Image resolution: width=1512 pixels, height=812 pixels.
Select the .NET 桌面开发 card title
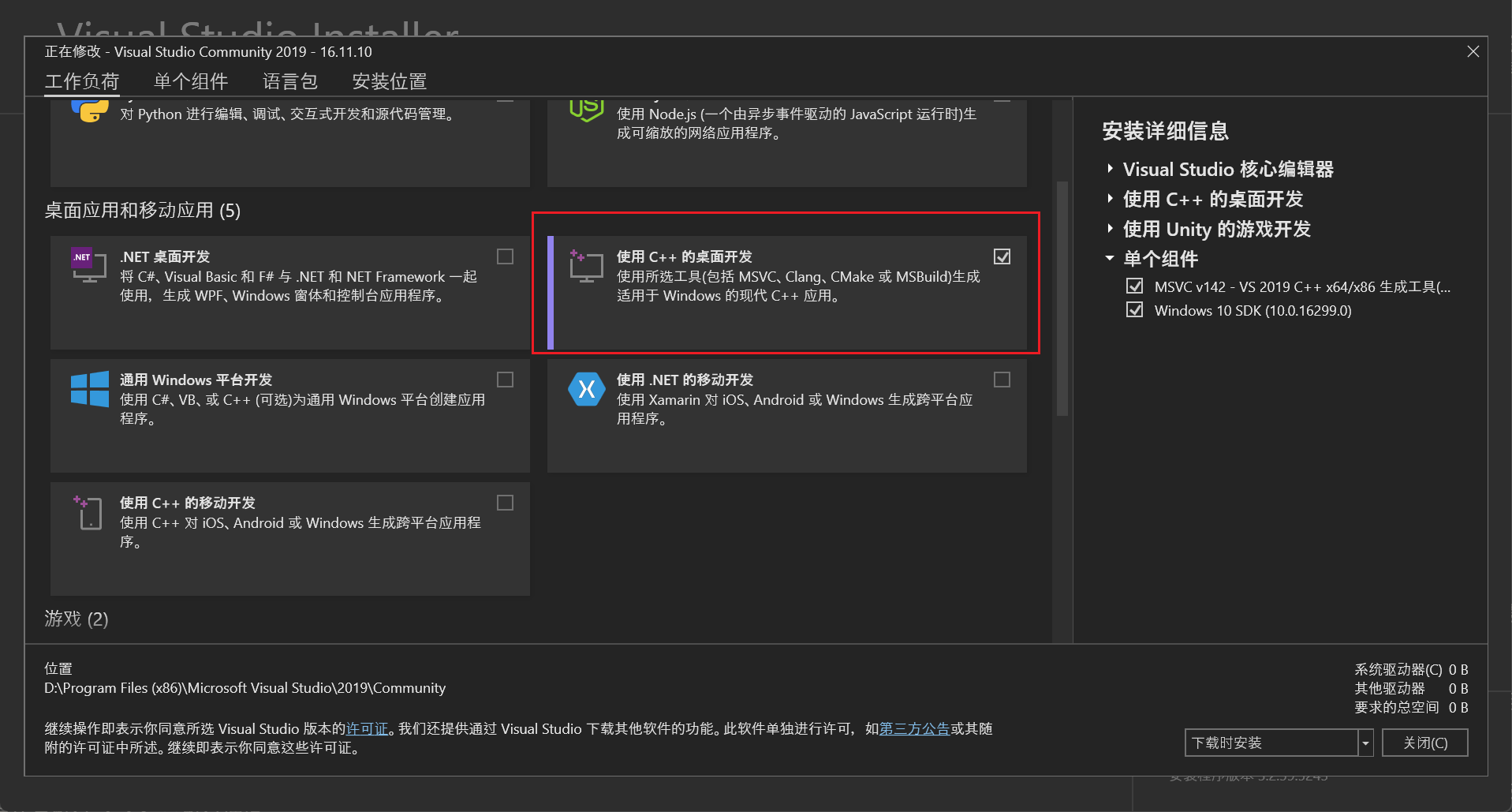[x=165, y=256]
